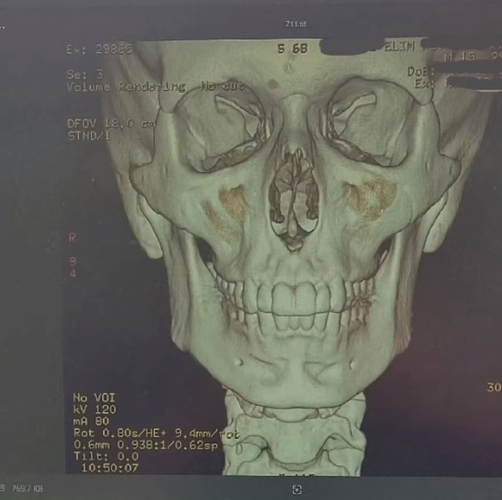Click the 769.7 KB file size label

pyautogui.click(x=27, y=489)
